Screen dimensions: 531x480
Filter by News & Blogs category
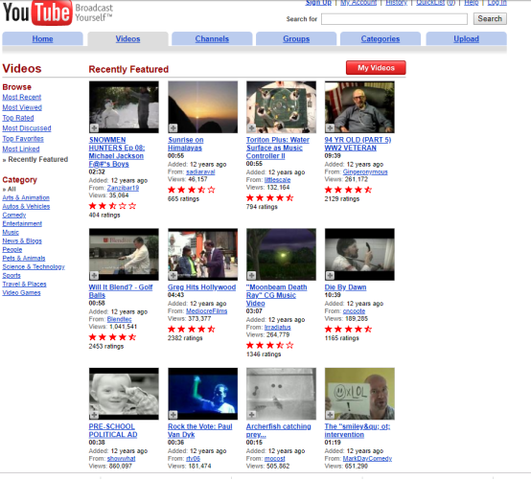pos(22,241)
